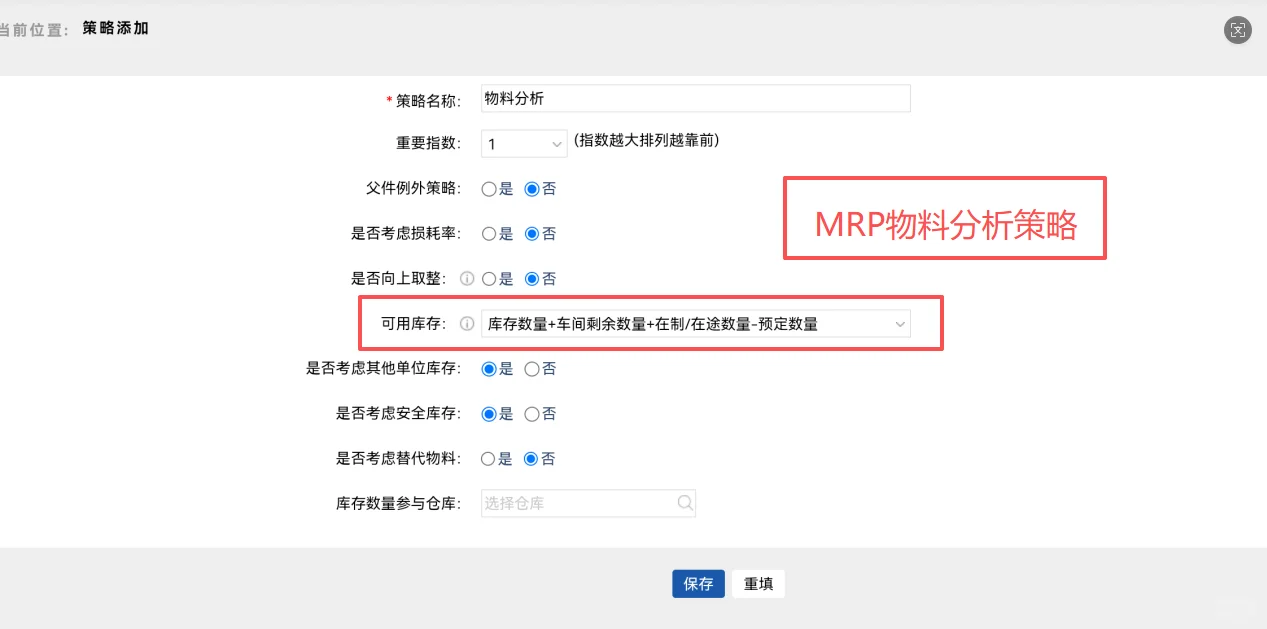
Task: Click the screenshot icon in the top right corner
Action: point(1237,30)
